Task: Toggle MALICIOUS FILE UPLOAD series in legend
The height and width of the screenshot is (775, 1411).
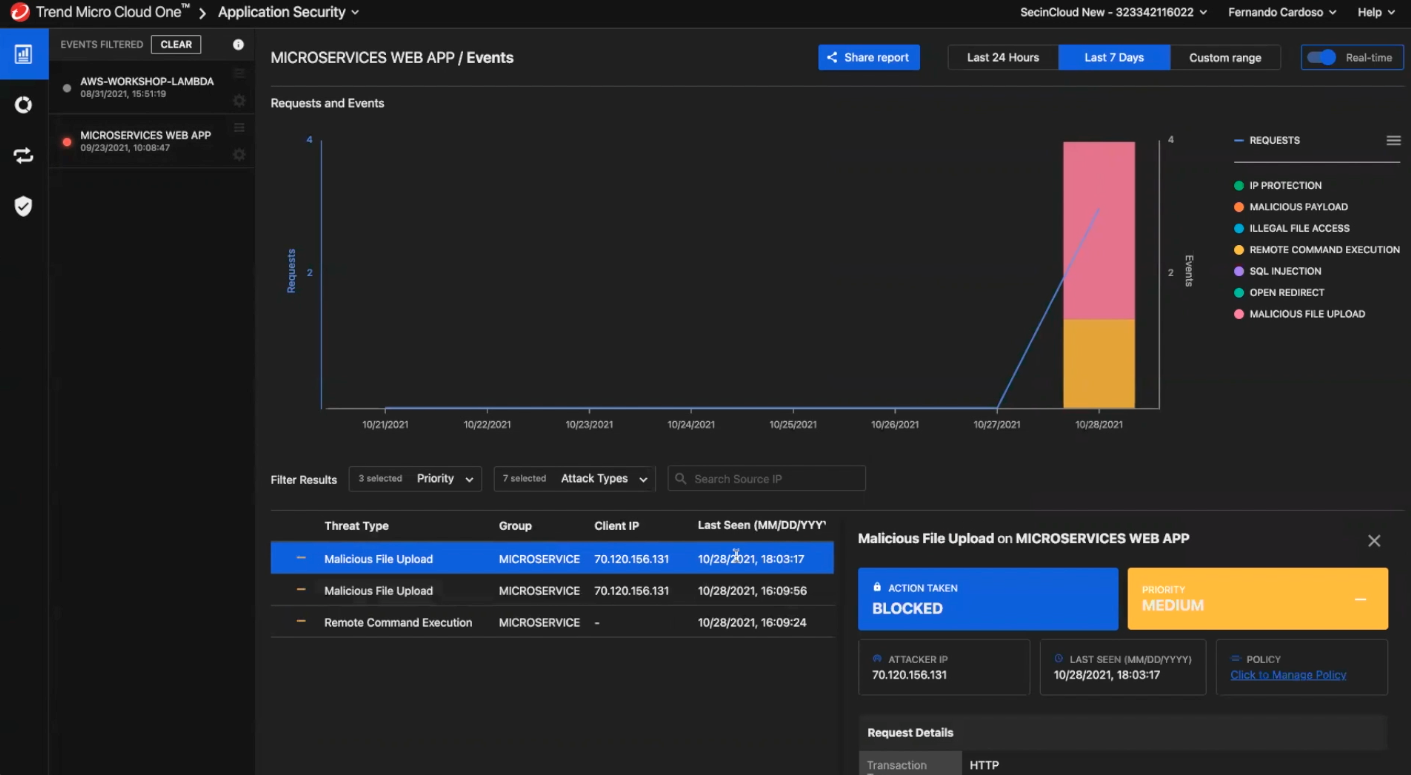Action: pyautogui.click(x=1300, y=315)
